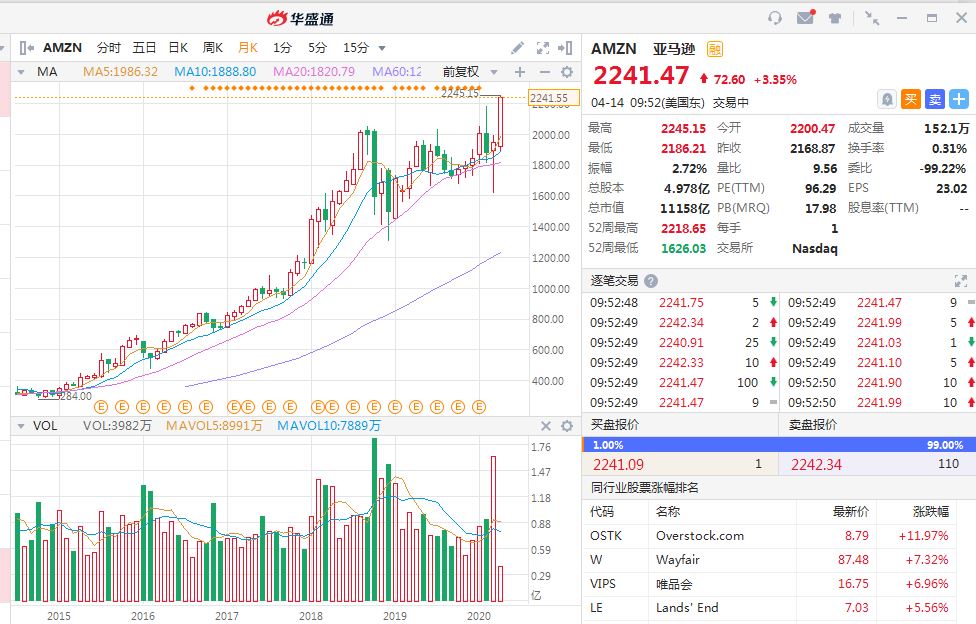Set a price alert with the bell icon
This screenshot has width=976, height=624.
click(x=886, y=99)
